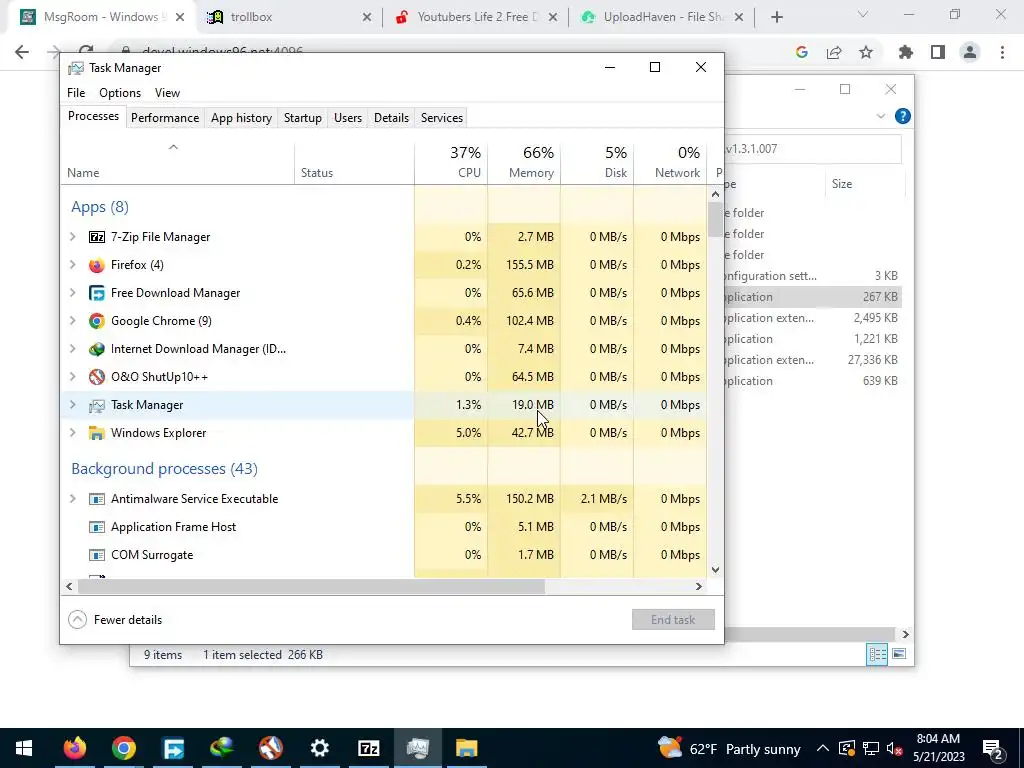This screenshot has height=768, width=1024.
Task: Click the Chrome share page icon
Action: pos(834,52)
